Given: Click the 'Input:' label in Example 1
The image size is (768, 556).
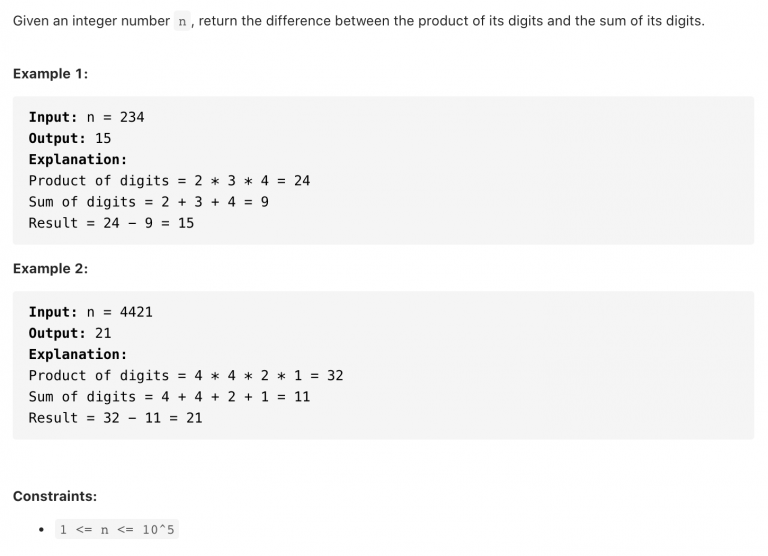Looking at the screenshot, I should point(53,118).
